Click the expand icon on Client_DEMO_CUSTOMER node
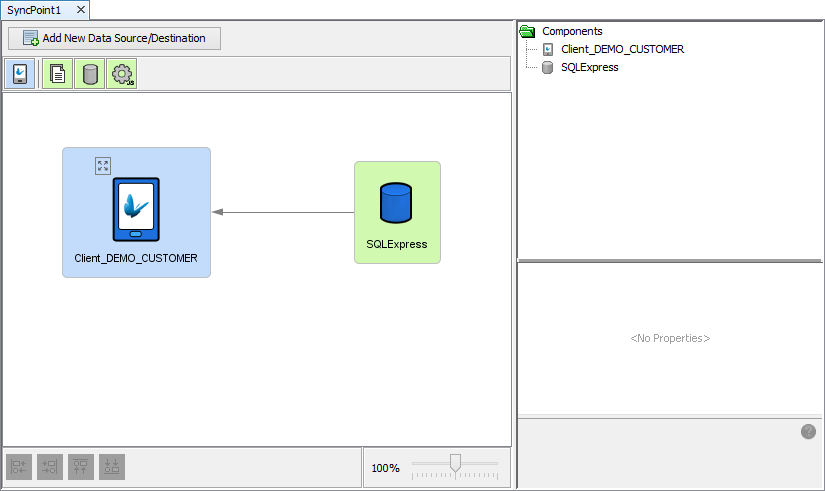The image size is (825, 491). (103, 166)
